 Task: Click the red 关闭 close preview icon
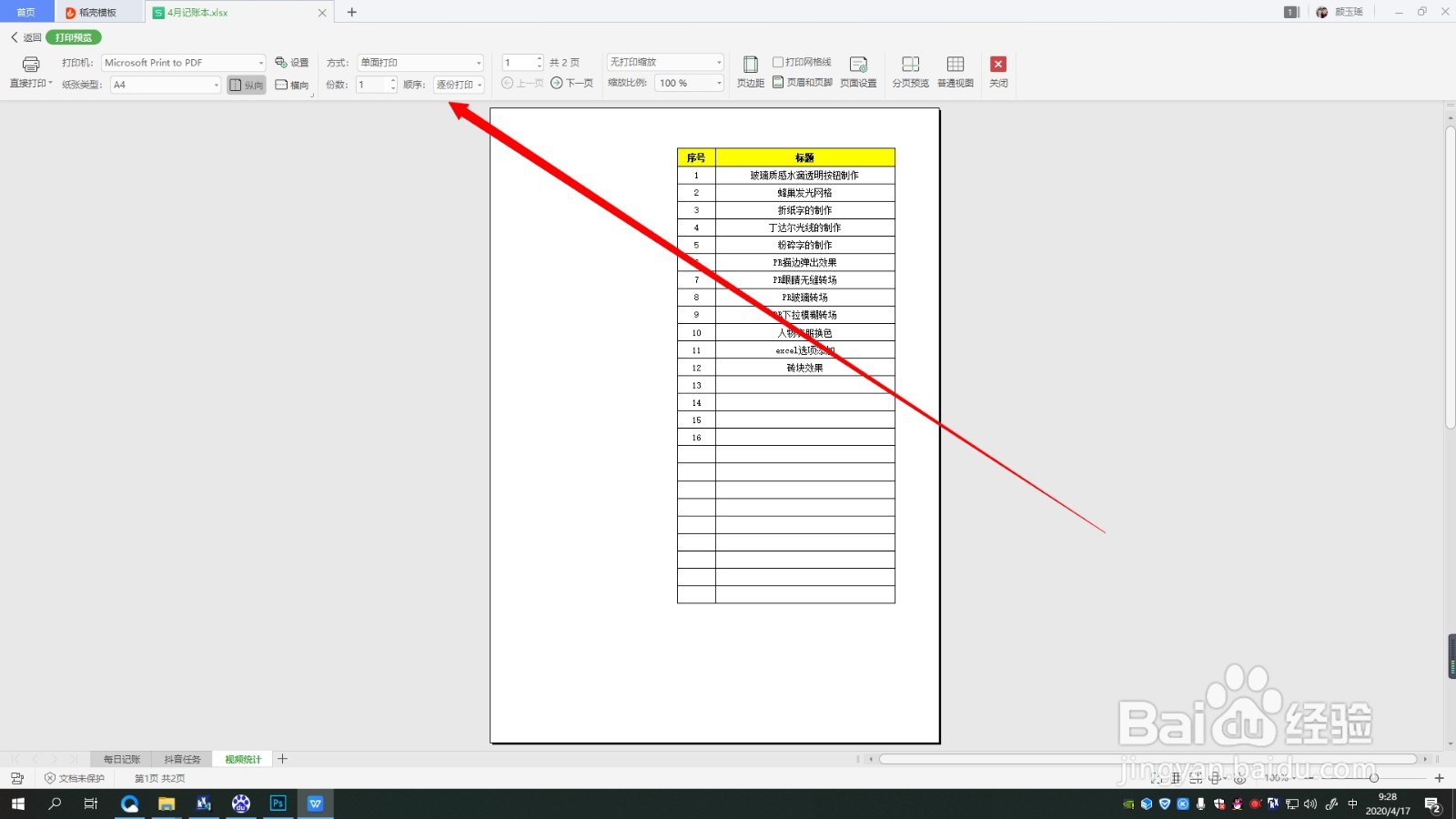click(998, 64)
